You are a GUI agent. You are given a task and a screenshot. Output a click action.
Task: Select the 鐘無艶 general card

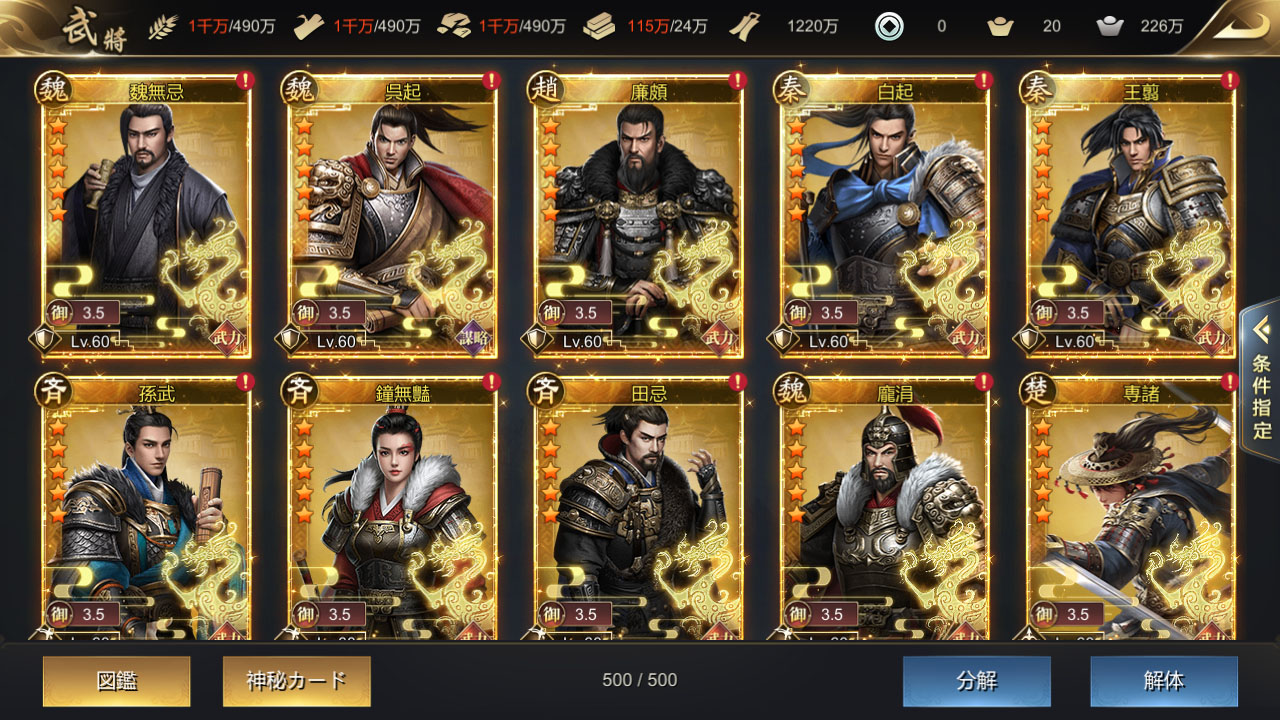(392, 510)
